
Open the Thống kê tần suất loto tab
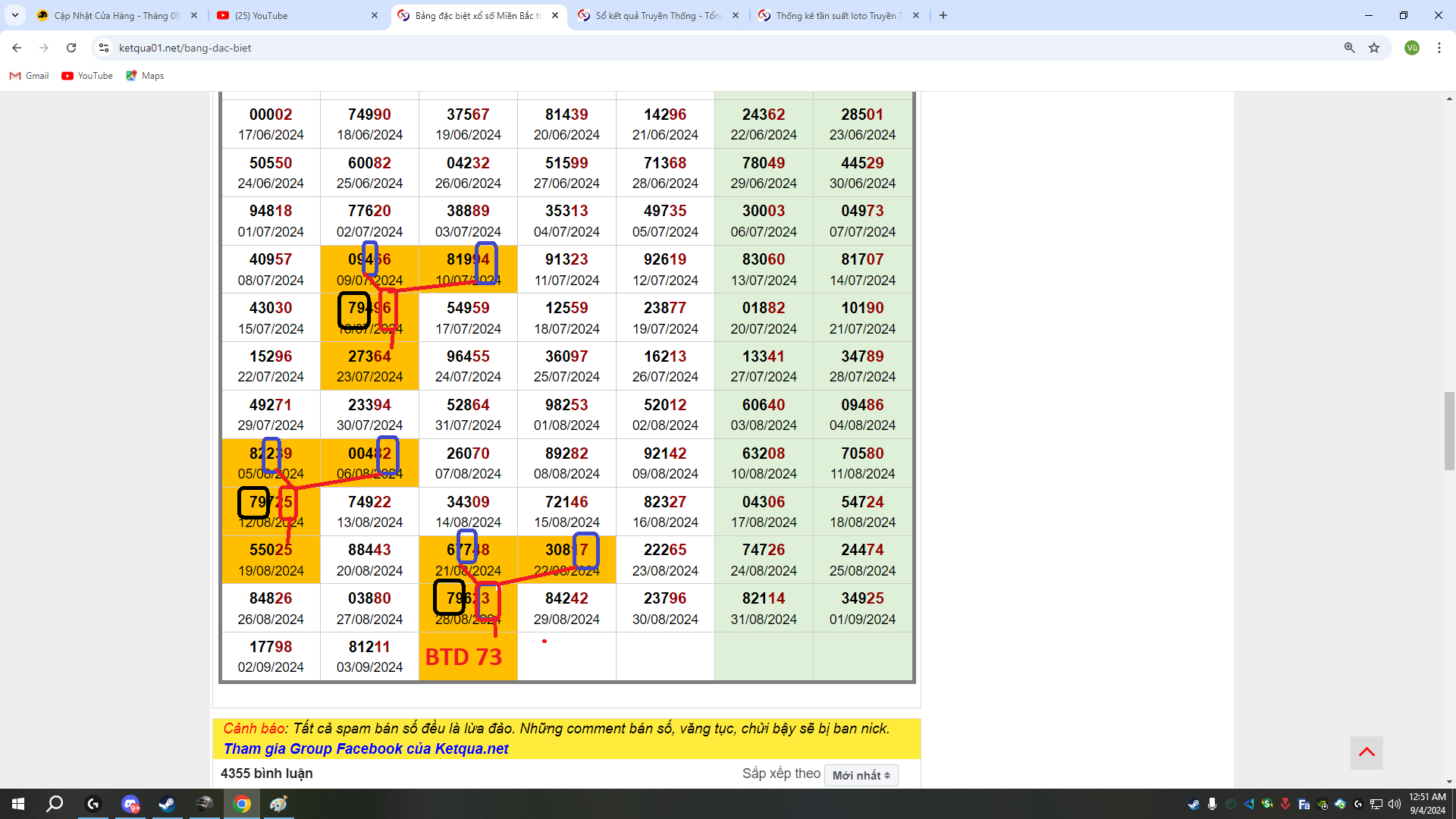tap(834, 15)
